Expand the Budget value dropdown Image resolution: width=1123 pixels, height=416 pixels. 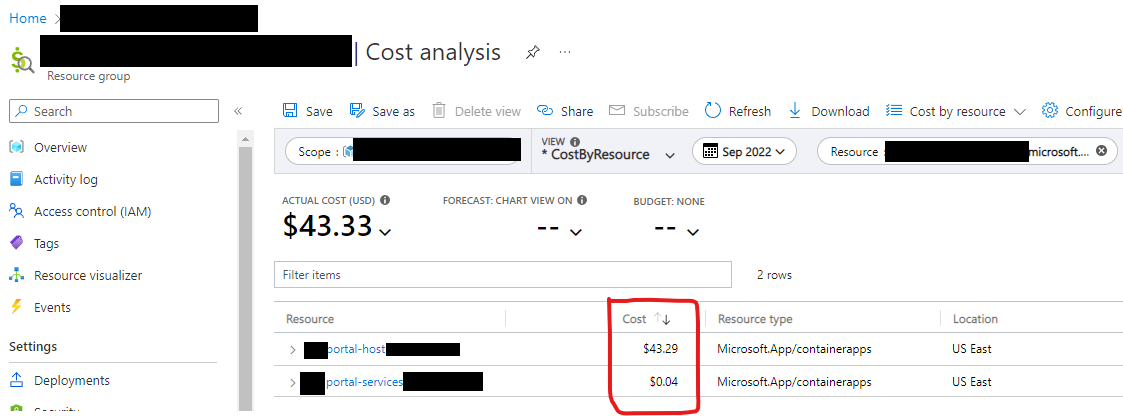693,231
